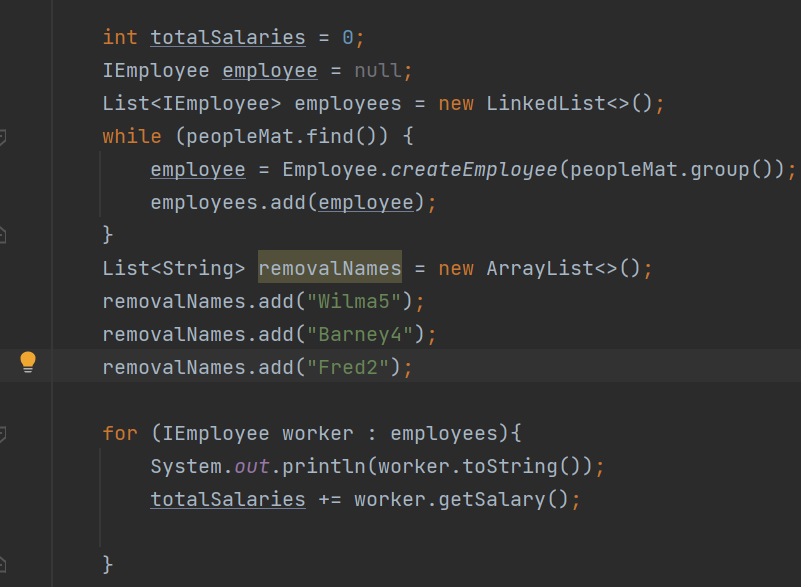Click employees.add(employee) statement
The height and width of the screenshot is (587, 801).
[x=293, y=203]
